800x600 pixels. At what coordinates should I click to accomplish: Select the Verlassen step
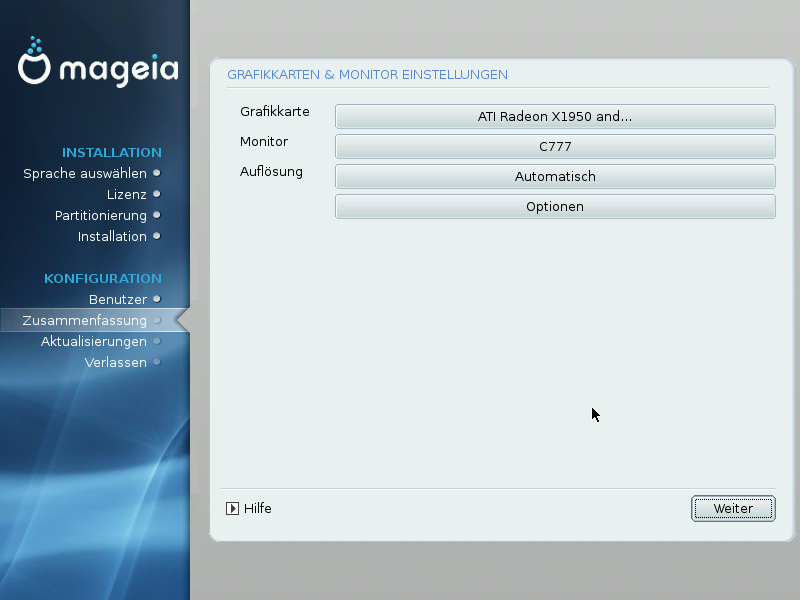tap(115, 362)
